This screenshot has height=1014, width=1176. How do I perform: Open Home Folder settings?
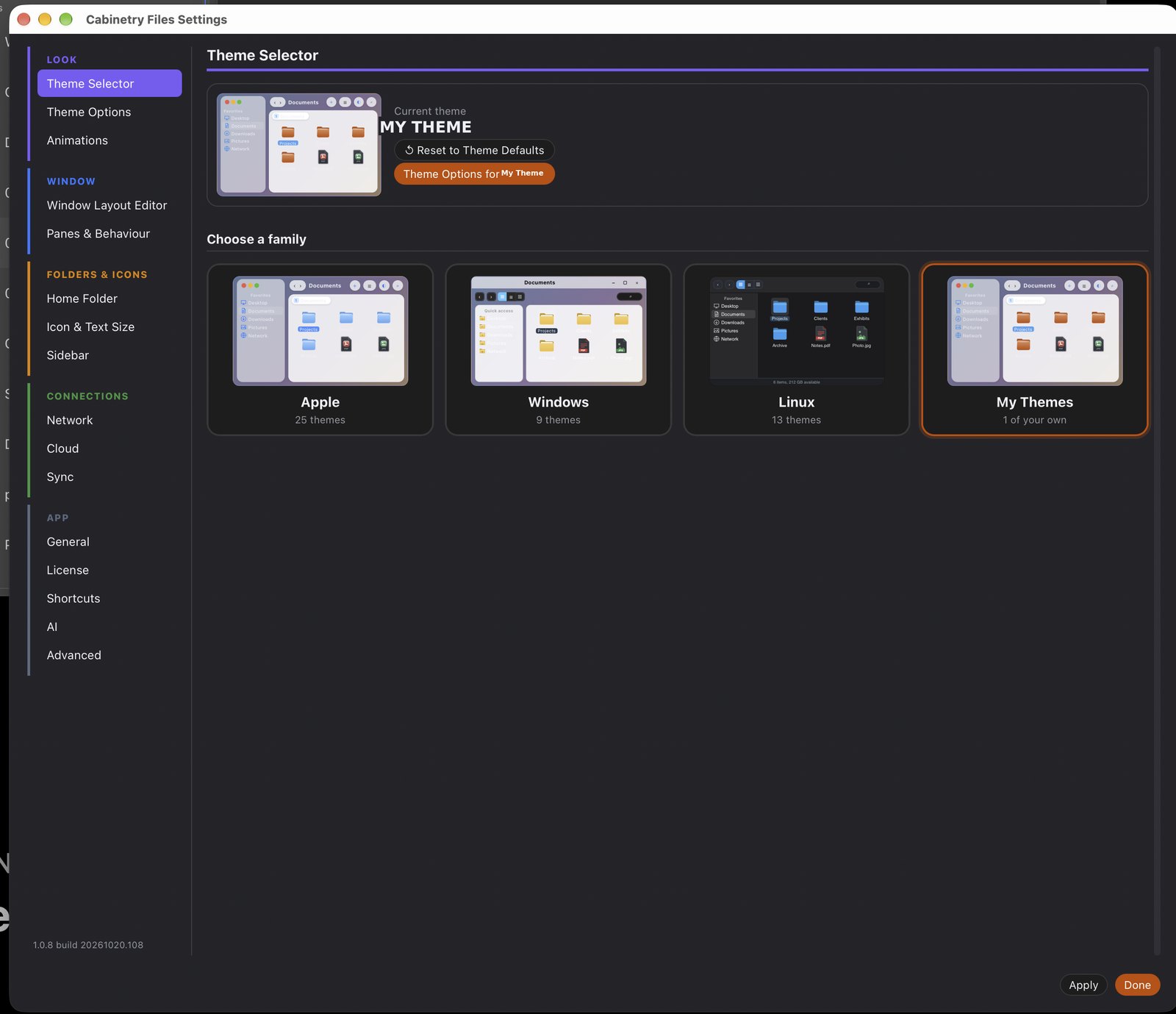tap(109, 299)
